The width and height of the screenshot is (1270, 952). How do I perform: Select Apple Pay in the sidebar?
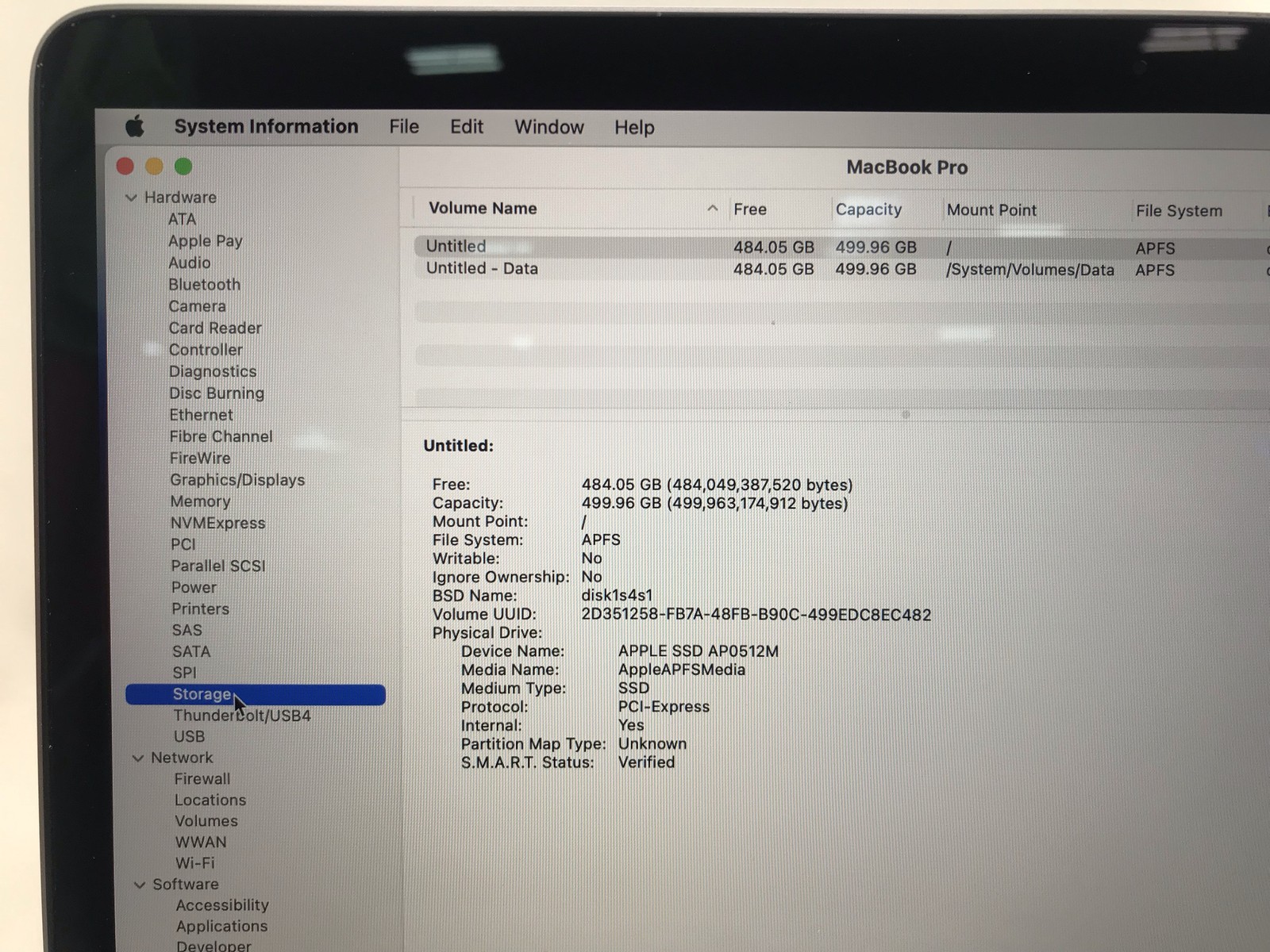click(x=206, y=241)
